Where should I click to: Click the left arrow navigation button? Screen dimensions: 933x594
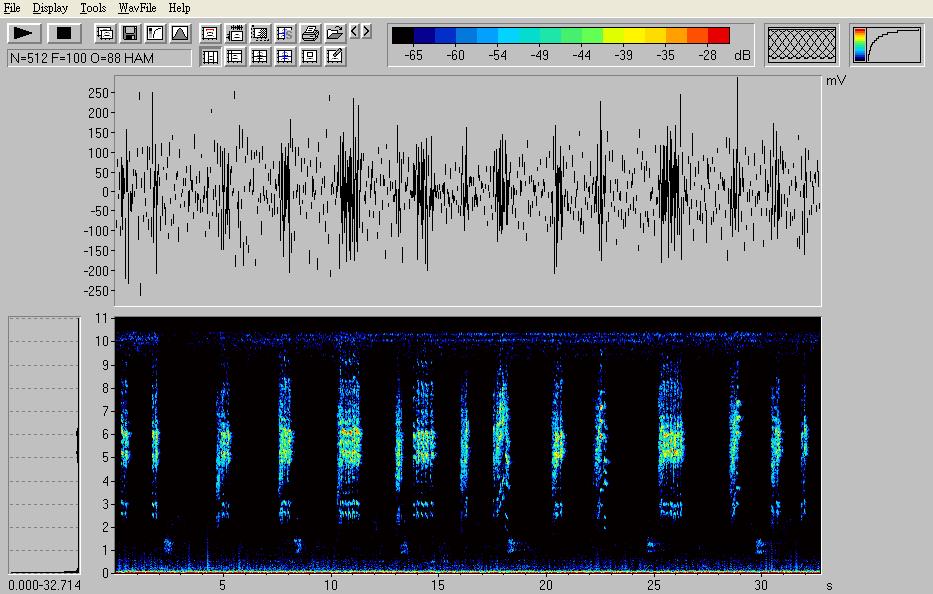[x=355, y=32]
